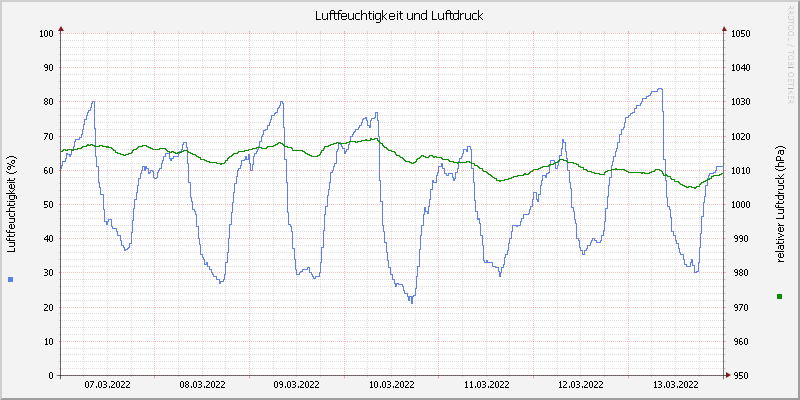
Task: Click the green pressure legend square
Action: point(780,296)
